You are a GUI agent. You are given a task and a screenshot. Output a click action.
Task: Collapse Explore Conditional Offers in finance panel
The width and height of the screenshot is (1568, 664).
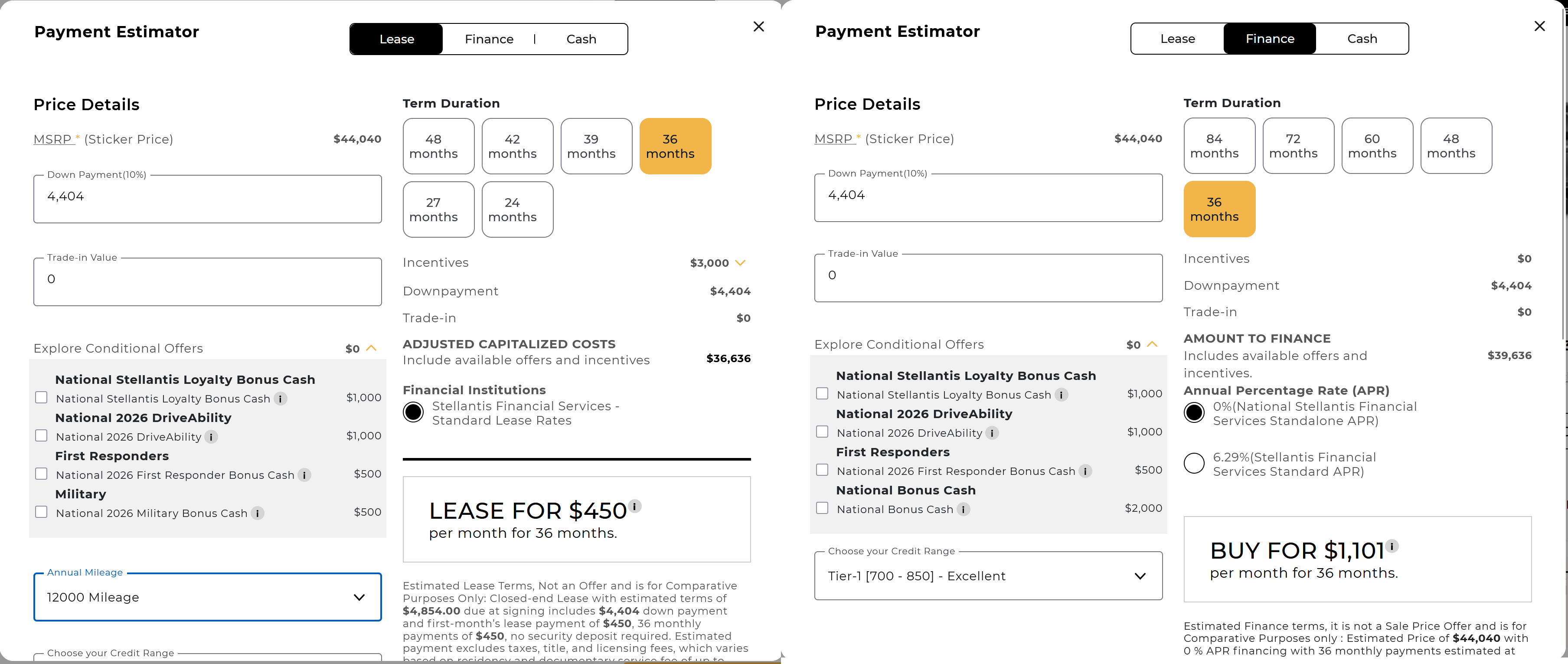click(1152, 344)
